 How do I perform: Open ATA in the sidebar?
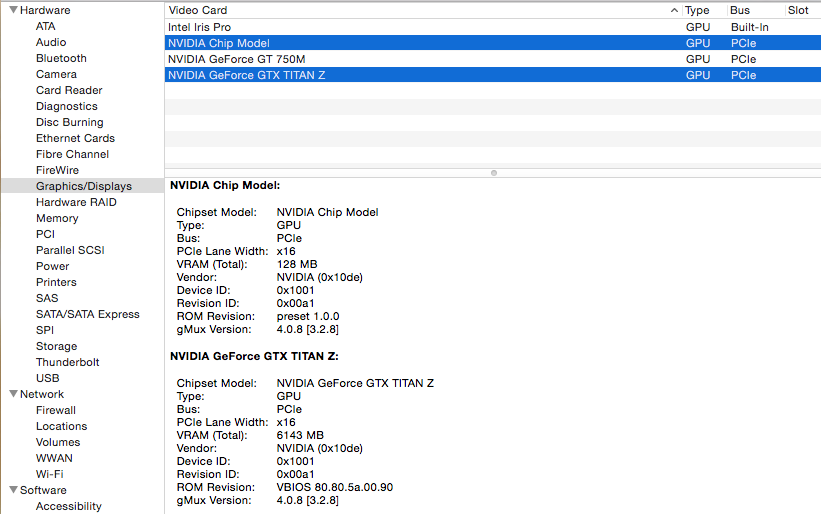[x=46, y=26]
